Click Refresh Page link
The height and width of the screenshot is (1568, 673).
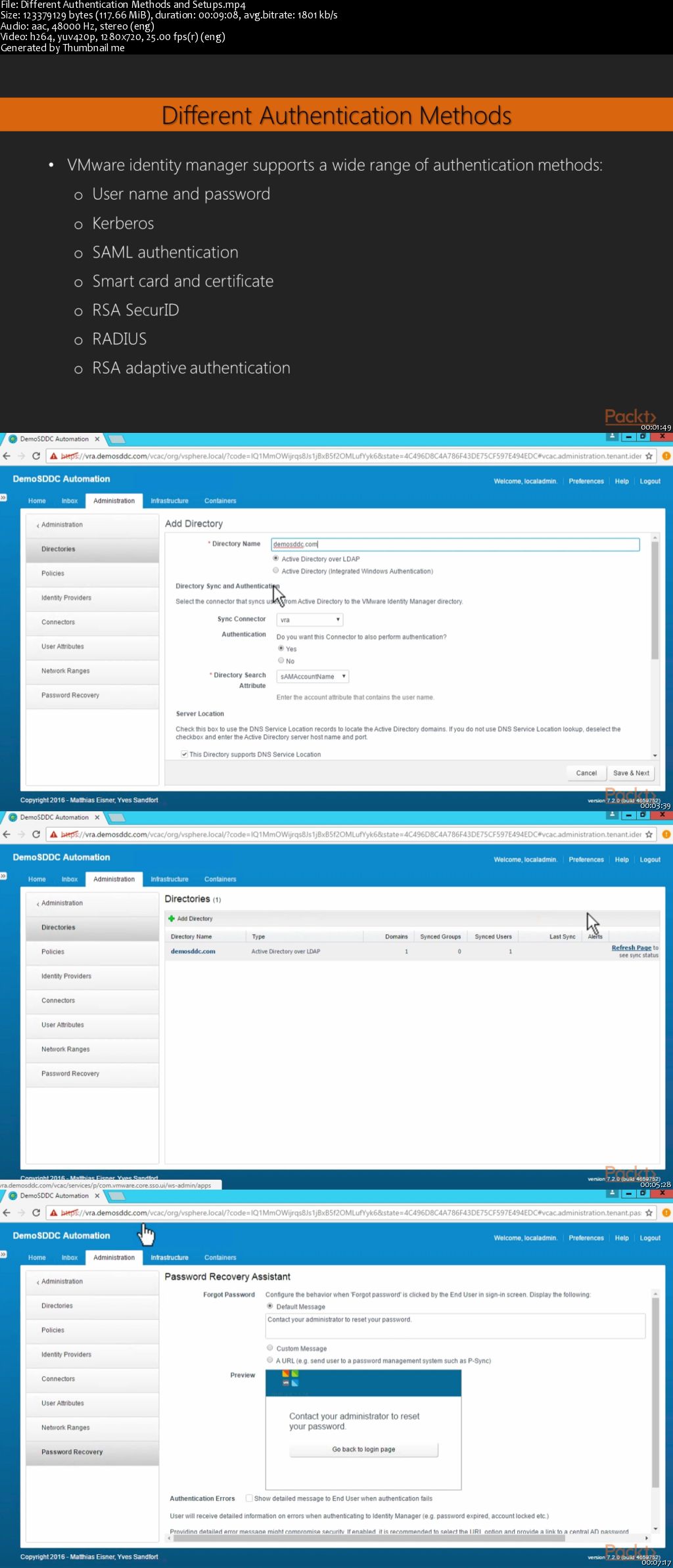point(631,947)
